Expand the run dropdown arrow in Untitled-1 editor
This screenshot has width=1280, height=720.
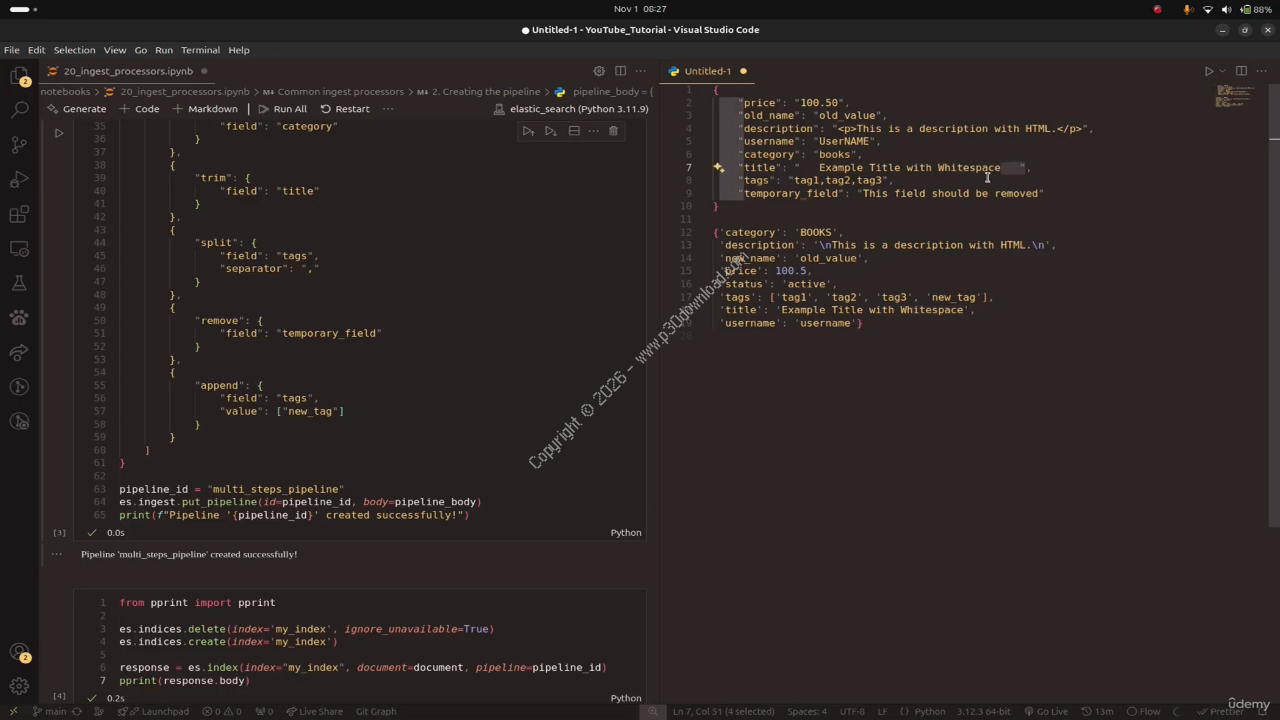(x=1222, y=71)
